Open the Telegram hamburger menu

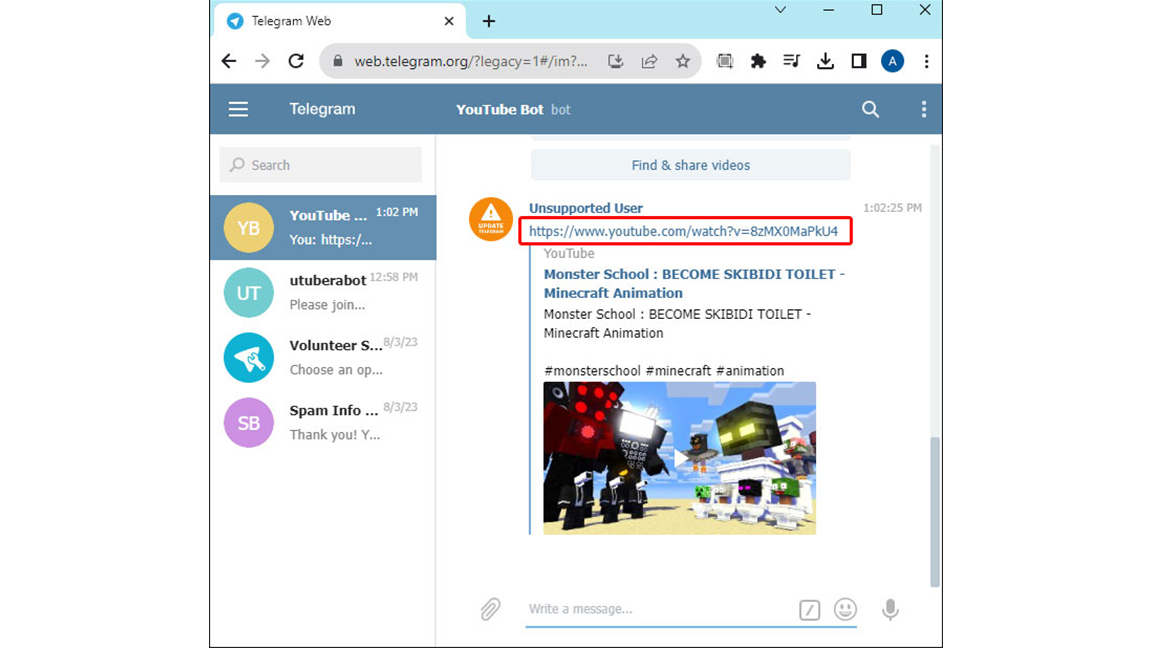238,109
